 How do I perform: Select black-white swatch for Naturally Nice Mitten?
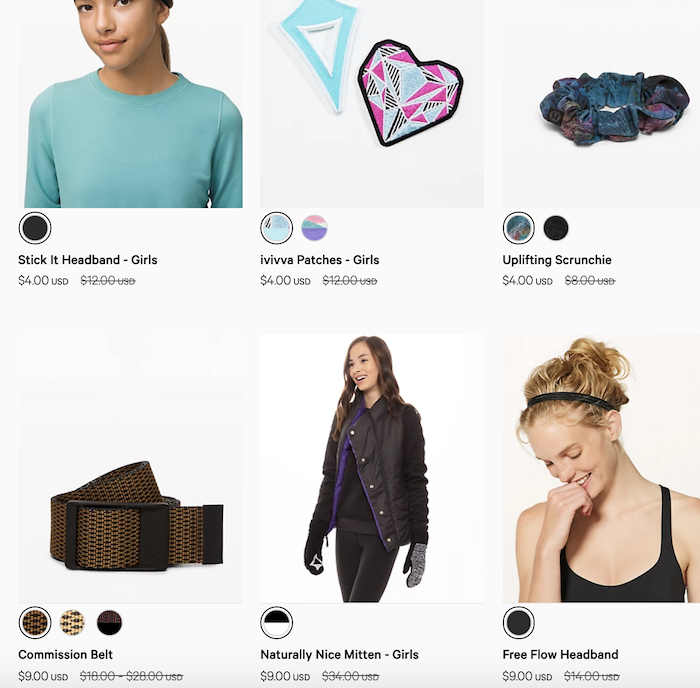(277, 622)
